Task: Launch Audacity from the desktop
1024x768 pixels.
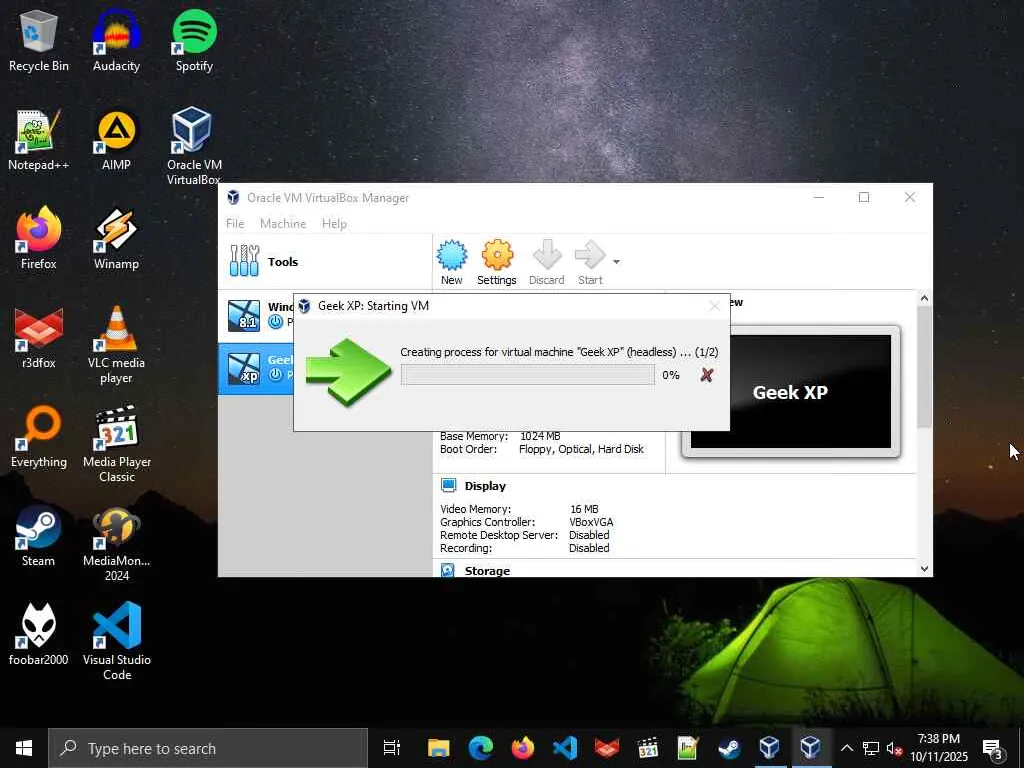Action: point(116,40)
